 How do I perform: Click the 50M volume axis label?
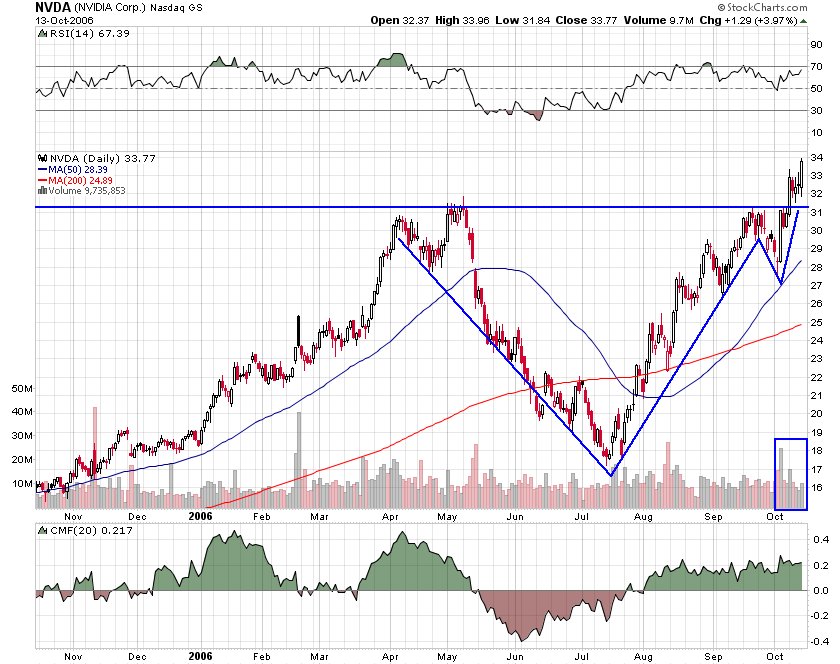coord(22,388)
